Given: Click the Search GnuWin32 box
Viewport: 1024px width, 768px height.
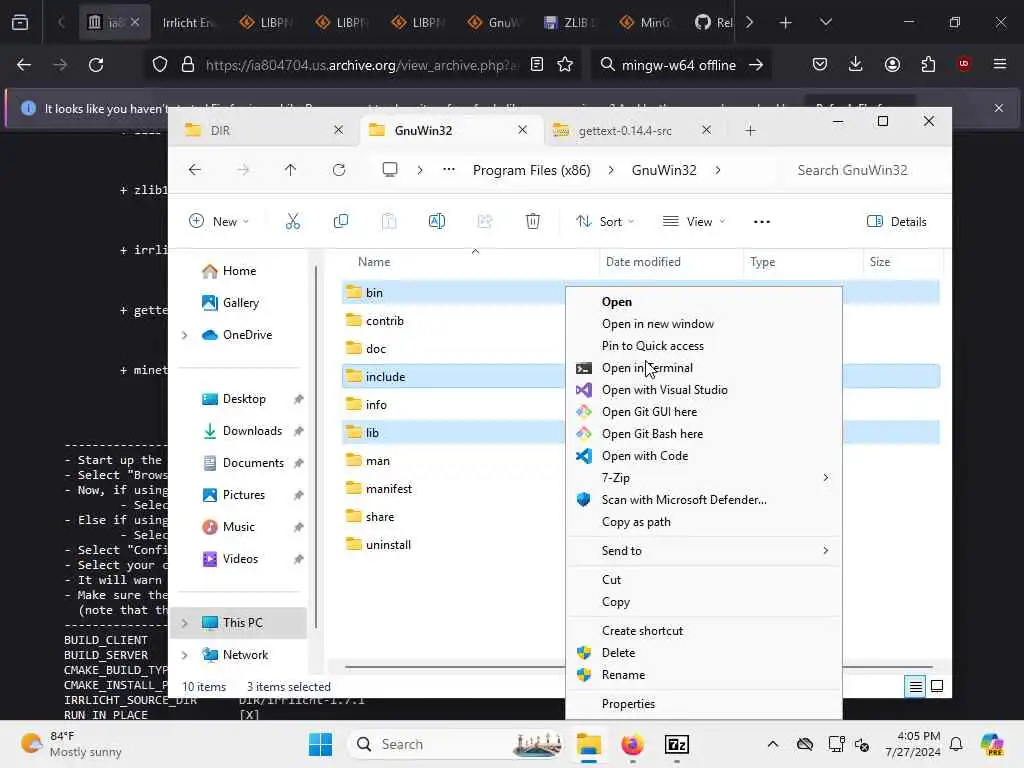Looking at the screenshot, I should 863,170.
